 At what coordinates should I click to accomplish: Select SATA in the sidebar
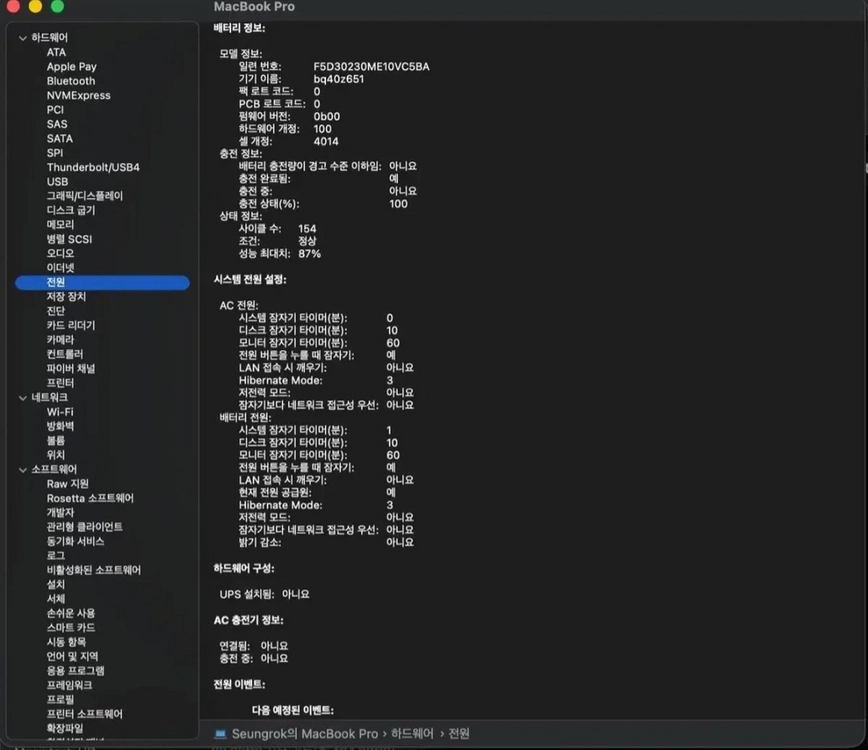[x=60, y=138]
